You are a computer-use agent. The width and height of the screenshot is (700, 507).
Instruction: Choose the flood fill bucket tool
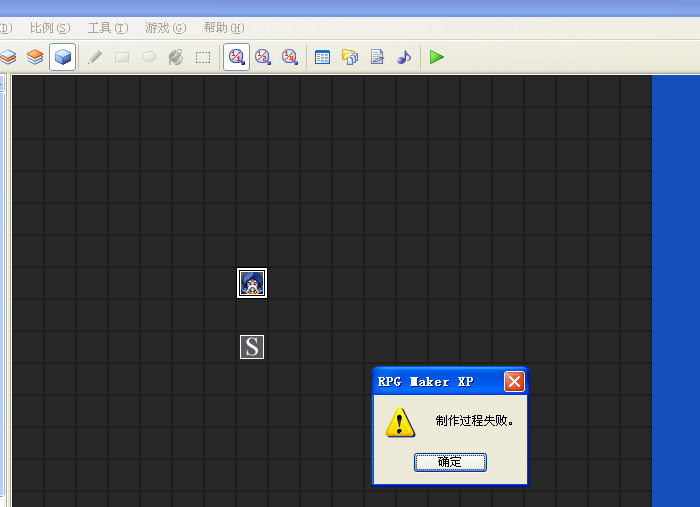(176, 57)
